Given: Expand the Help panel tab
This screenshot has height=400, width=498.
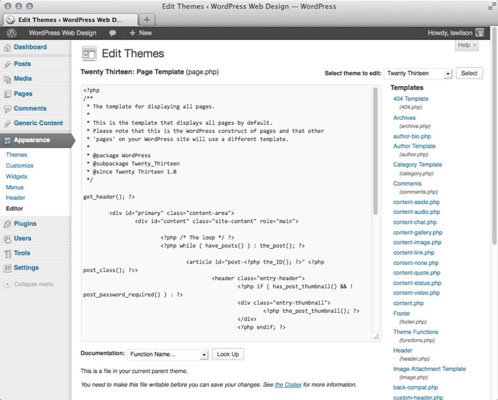Looking at the screenshot, I should click(x=467, y=45).
